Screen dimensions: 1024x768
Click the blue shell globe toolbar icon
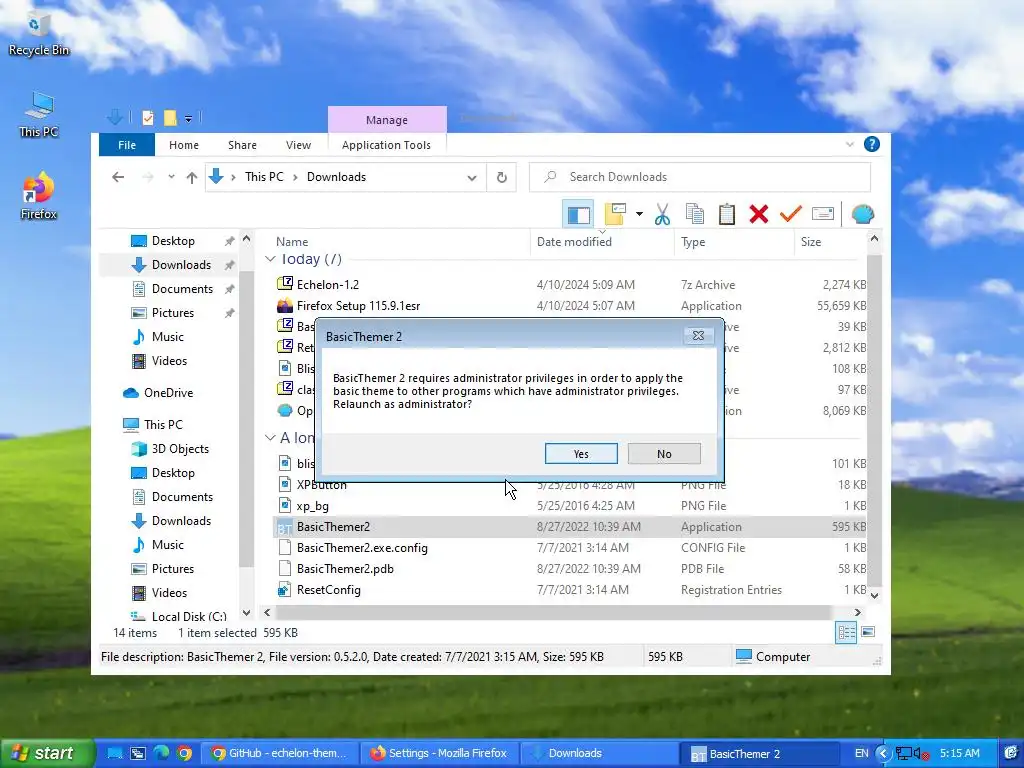click(x=863, y=214)
